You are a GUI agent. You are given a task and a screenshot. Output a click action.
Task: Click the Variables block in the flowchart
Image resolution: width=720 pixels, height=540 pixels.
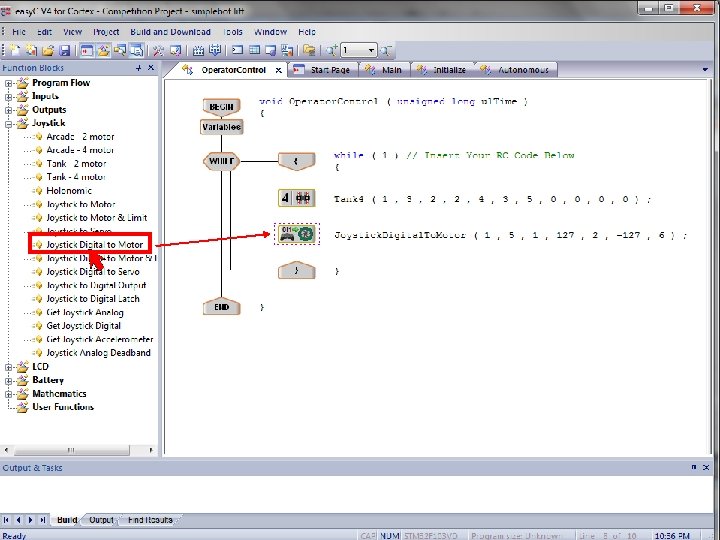point(221,127)
